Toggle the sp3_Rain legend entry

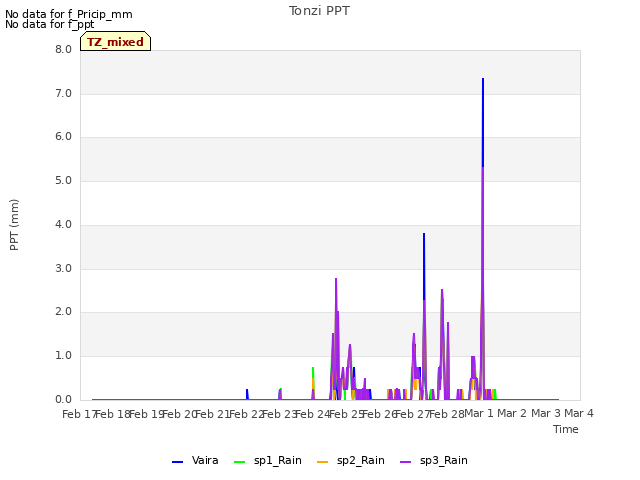click(x=433, y=461)
